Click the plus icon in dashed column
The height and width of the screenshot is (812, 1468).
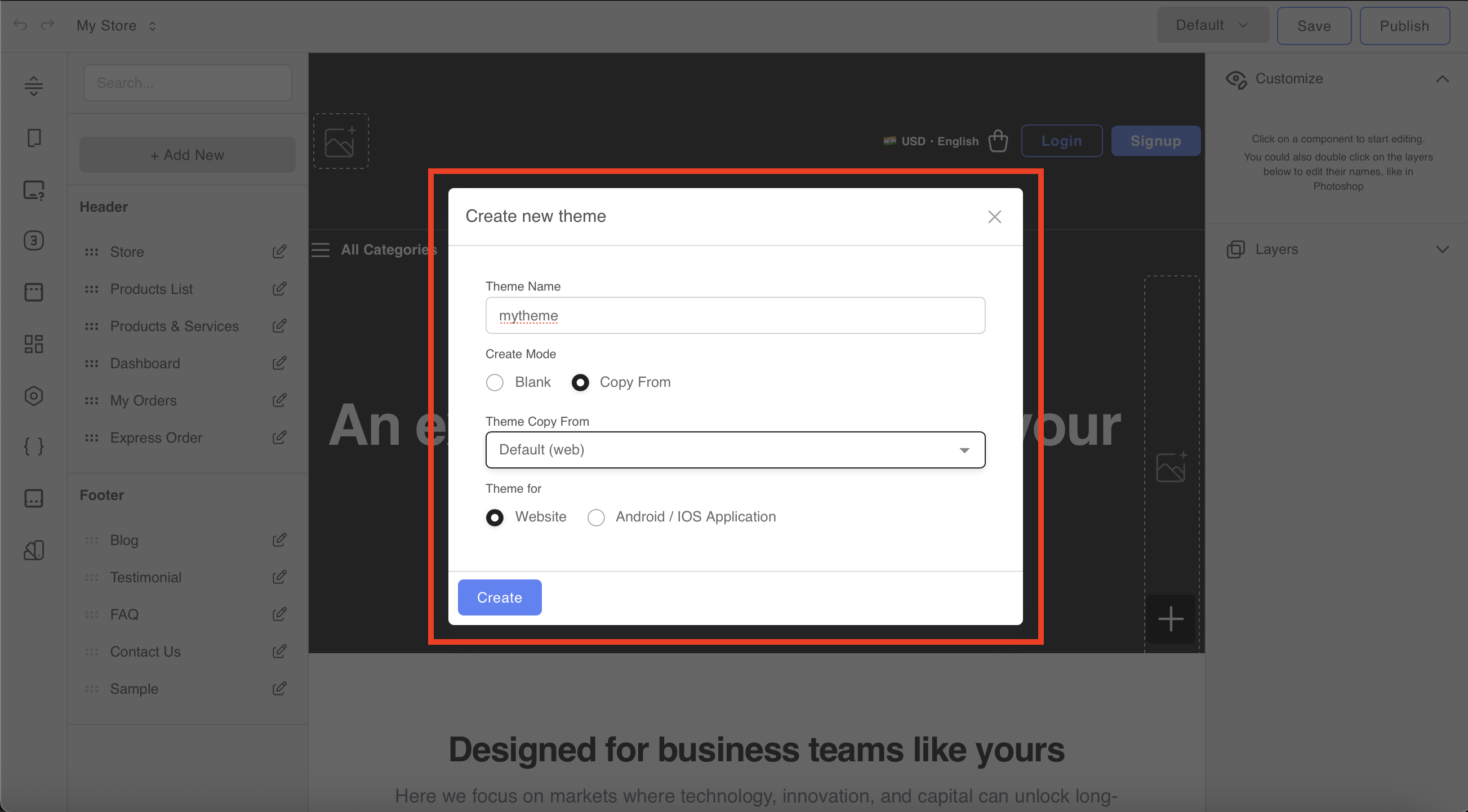[1171, 619]
